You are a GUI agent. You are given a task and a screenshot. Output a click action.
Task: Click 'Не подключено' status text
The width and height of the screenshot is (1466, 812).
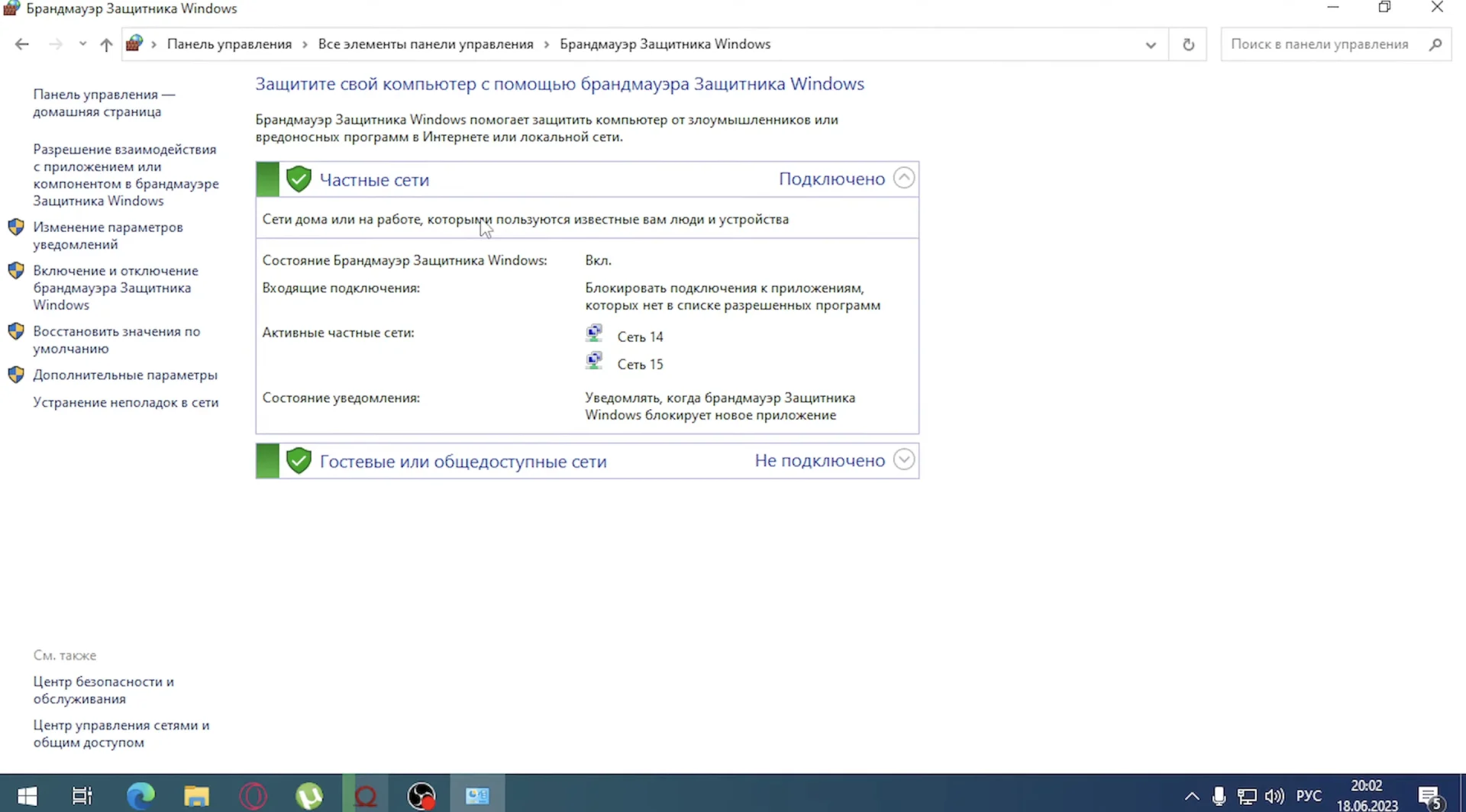coord(819,460)
